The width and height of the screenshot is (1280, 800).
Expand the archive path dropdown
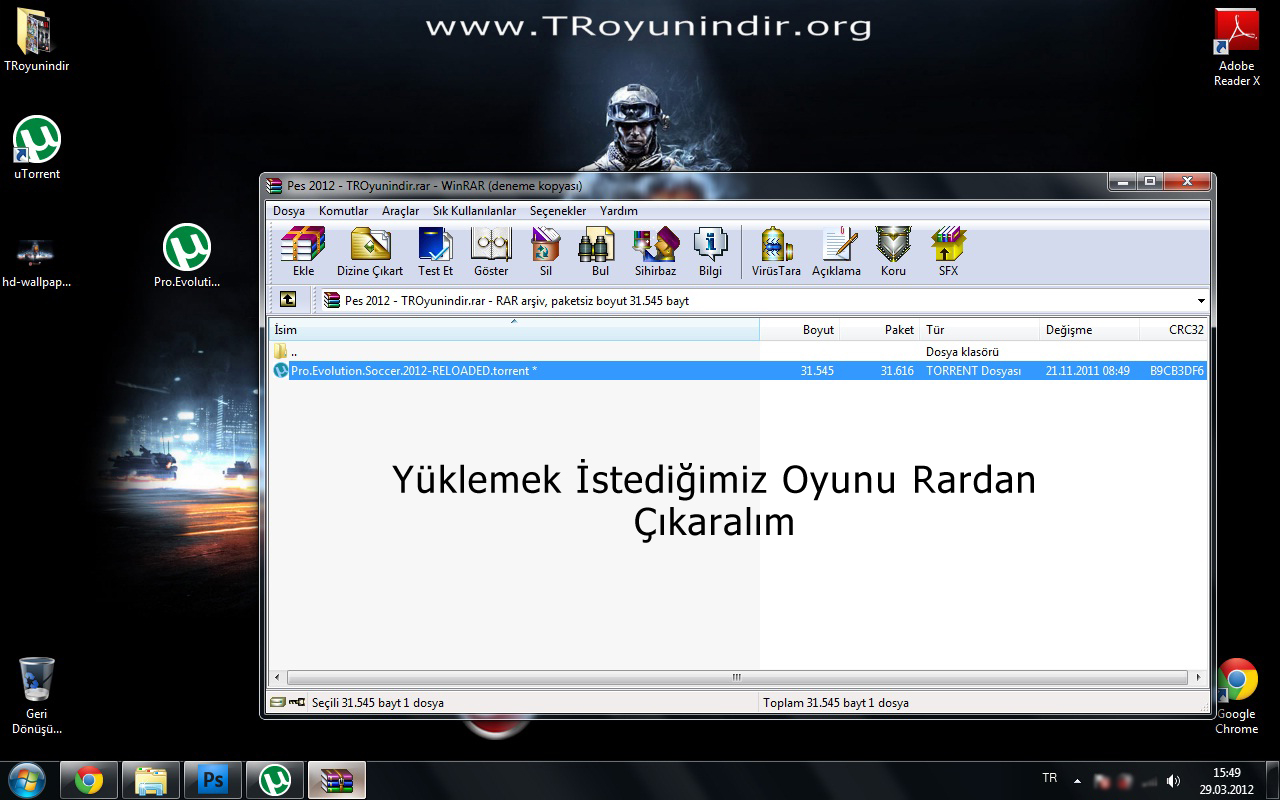(x=1201, y=301)
